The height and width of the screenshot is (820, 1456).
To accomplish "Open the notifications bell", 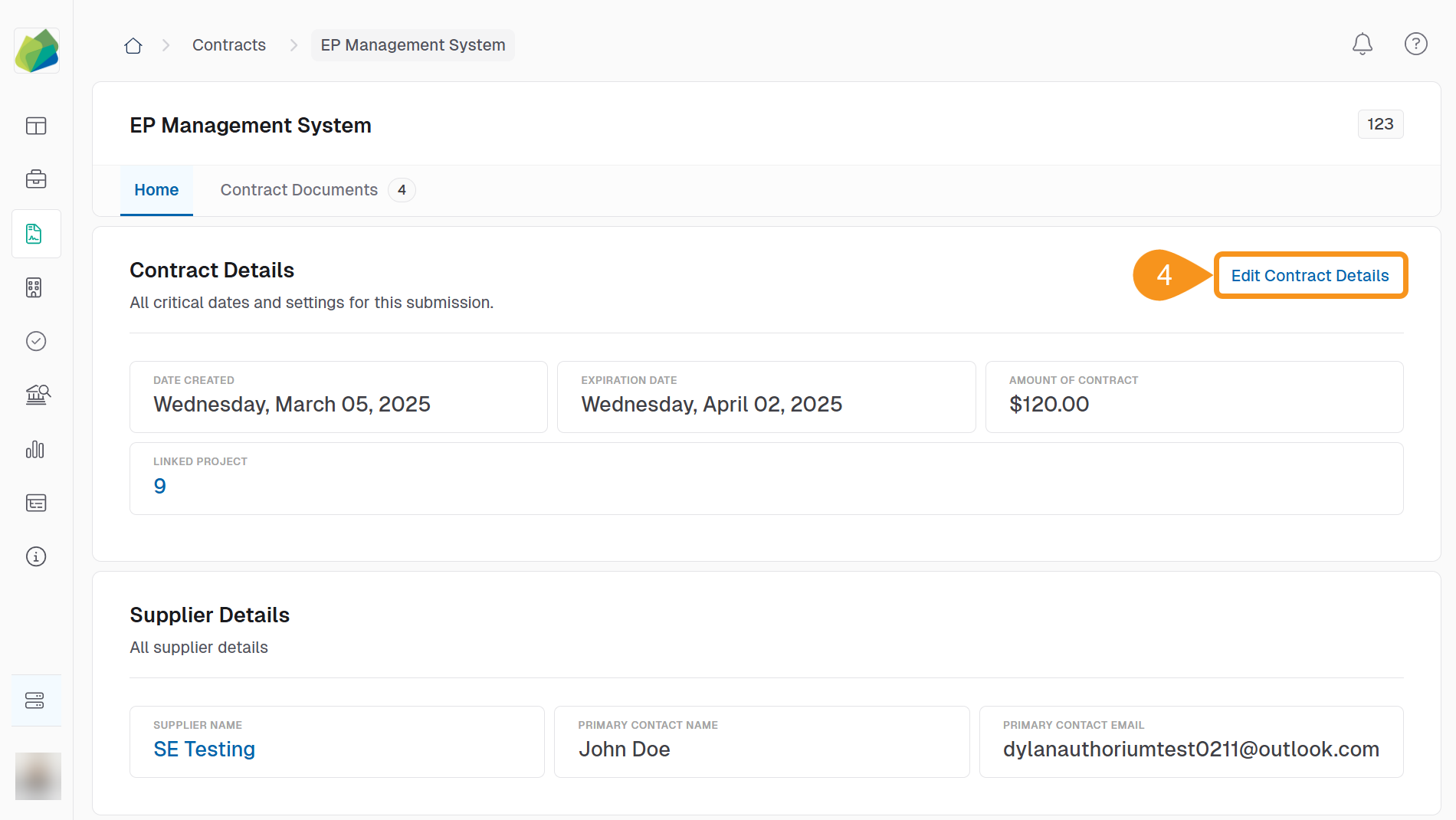I will [1362, 44].
